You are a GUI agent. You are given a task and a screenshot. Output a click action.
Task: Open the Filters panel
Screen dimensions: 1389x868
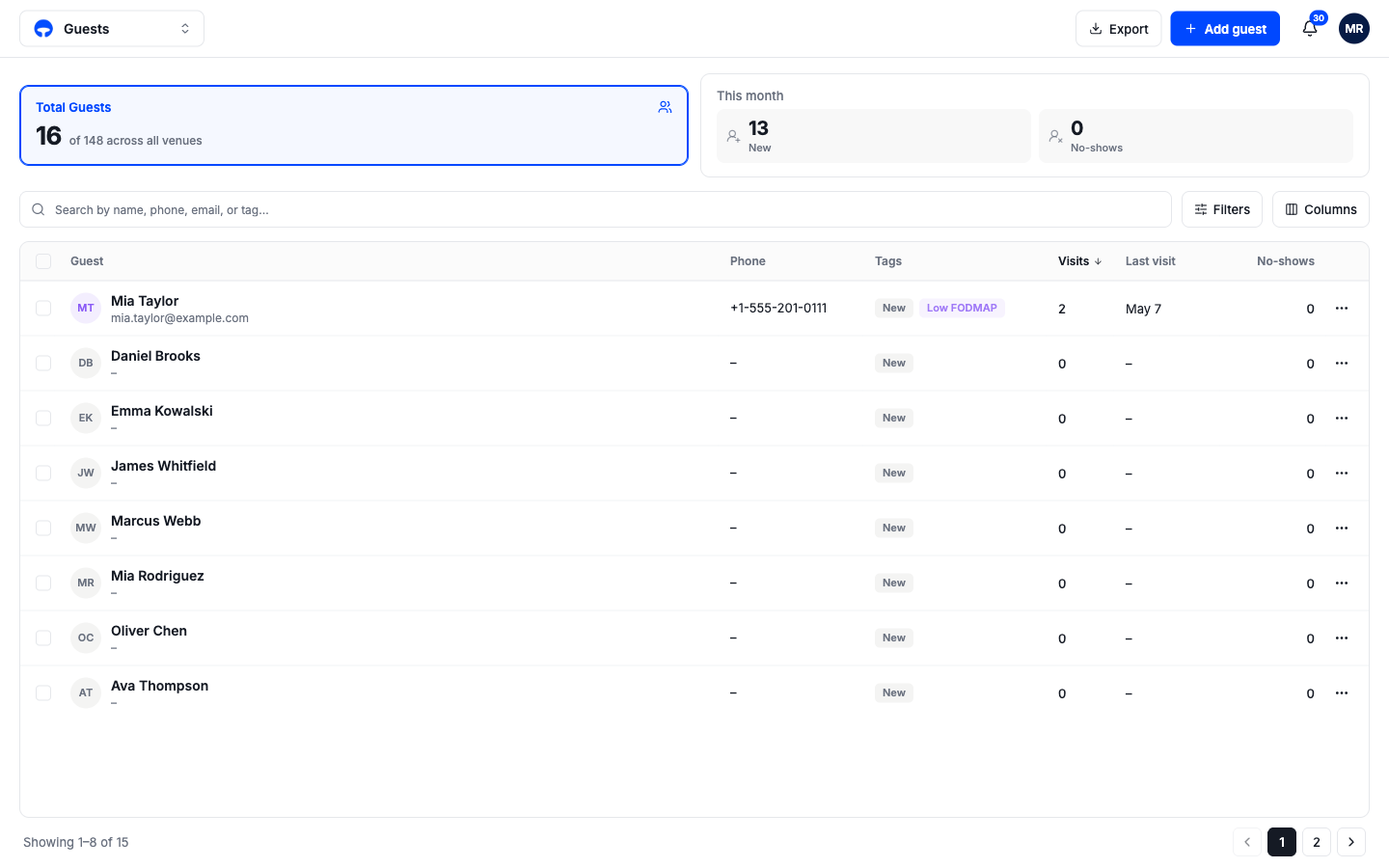(x=1222, y=209)
